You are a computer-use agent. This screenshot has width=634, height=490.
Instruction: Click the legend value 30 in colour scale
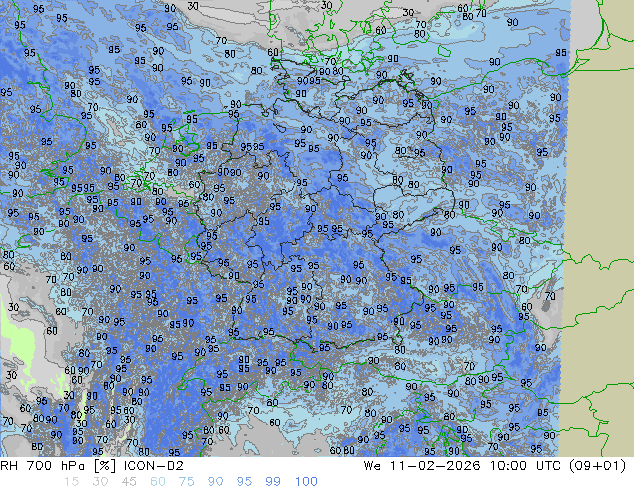[100, 482]
